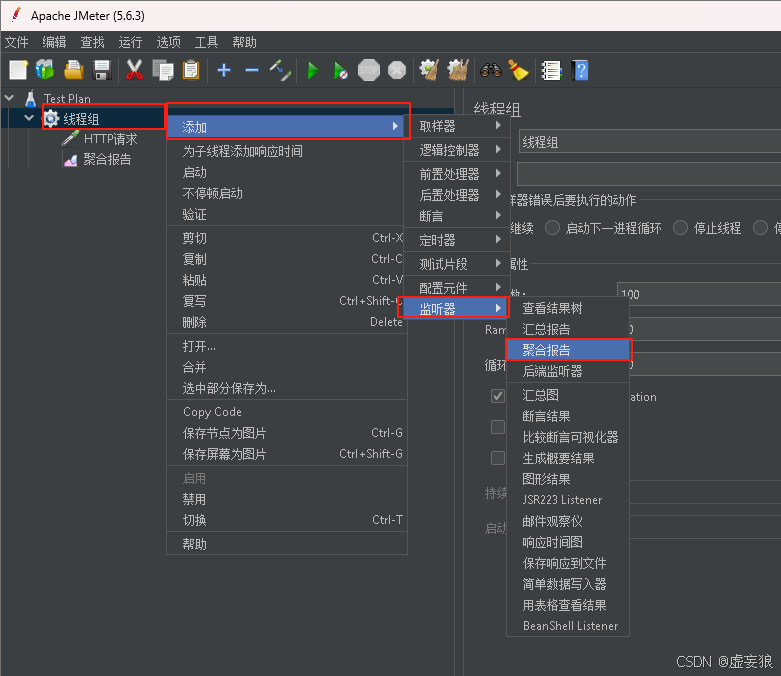Image resolution: width=781 pixels, height=676 pixels.
Task: Select the 启动下一进程循环 radio button
Action: point(552,228)
